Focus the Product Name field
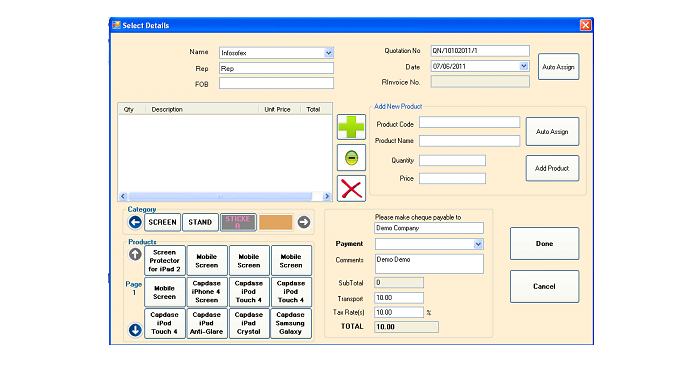700x371 pixels. point(469,141)
